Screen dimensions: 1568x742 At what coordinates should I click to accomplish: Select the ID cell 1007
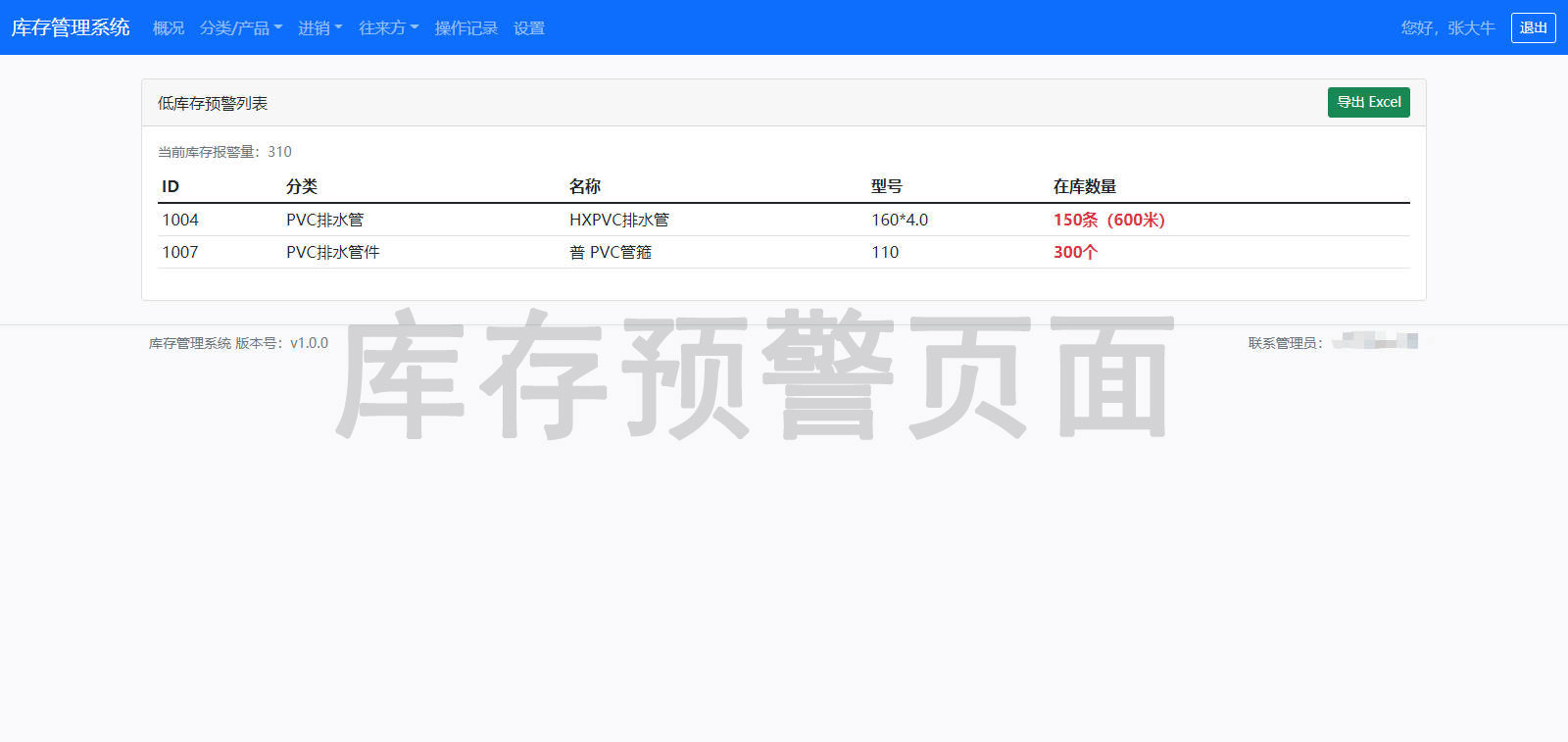click(x=180, y=252)
